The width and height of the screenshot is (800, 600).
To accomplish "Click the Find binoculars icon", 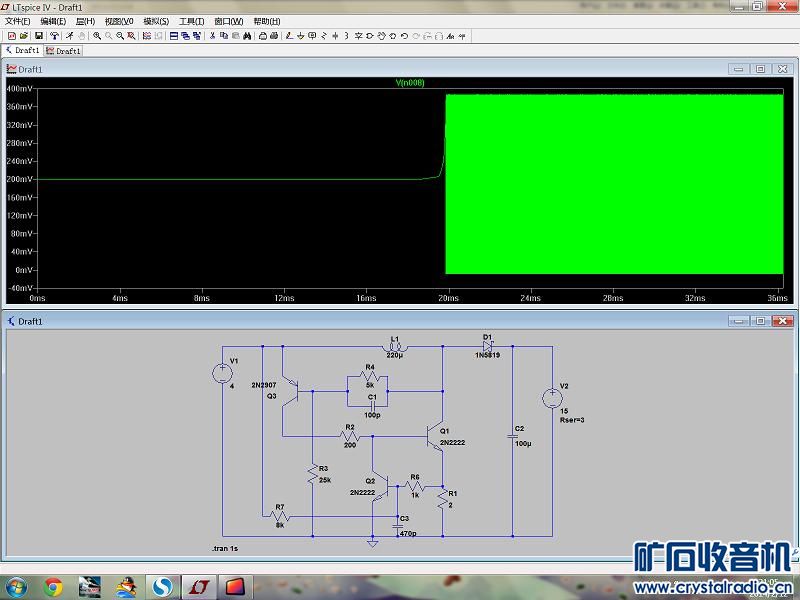I will [x=247, y=36].
